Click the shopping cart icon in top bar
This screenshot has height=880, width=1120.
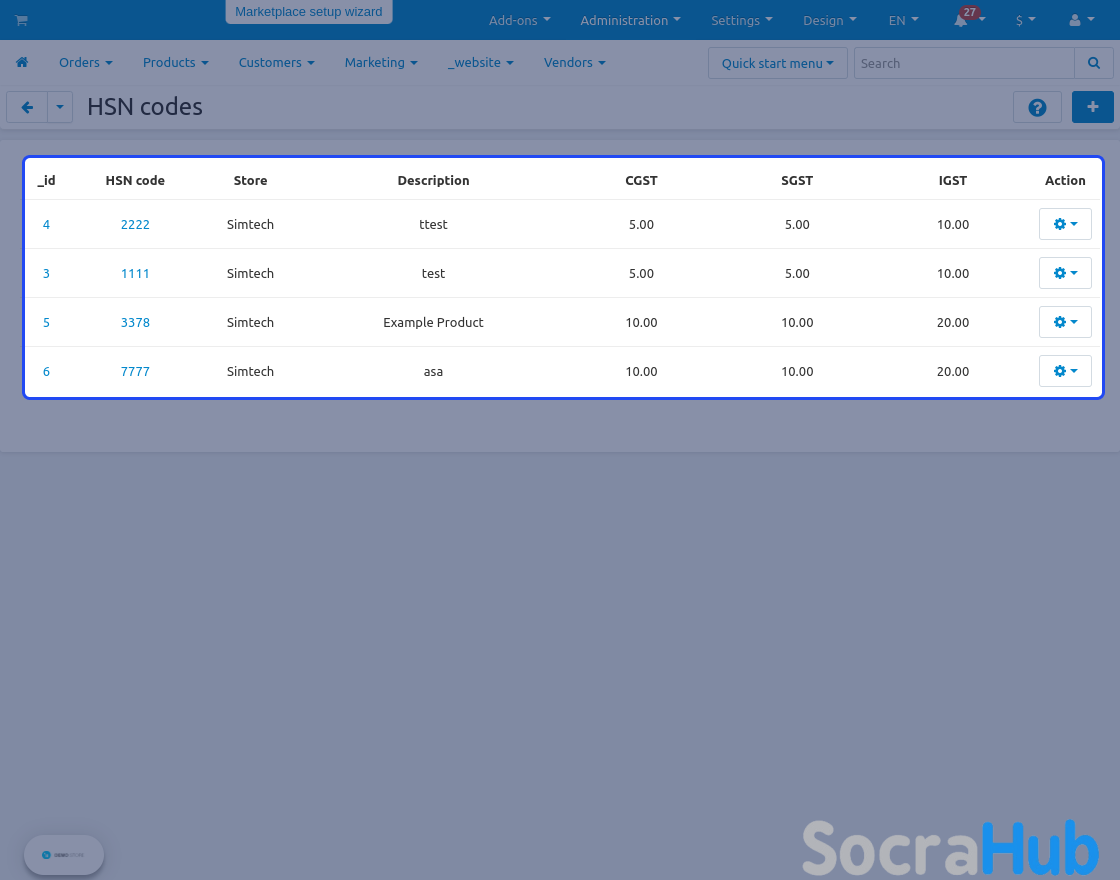[21, 20]
